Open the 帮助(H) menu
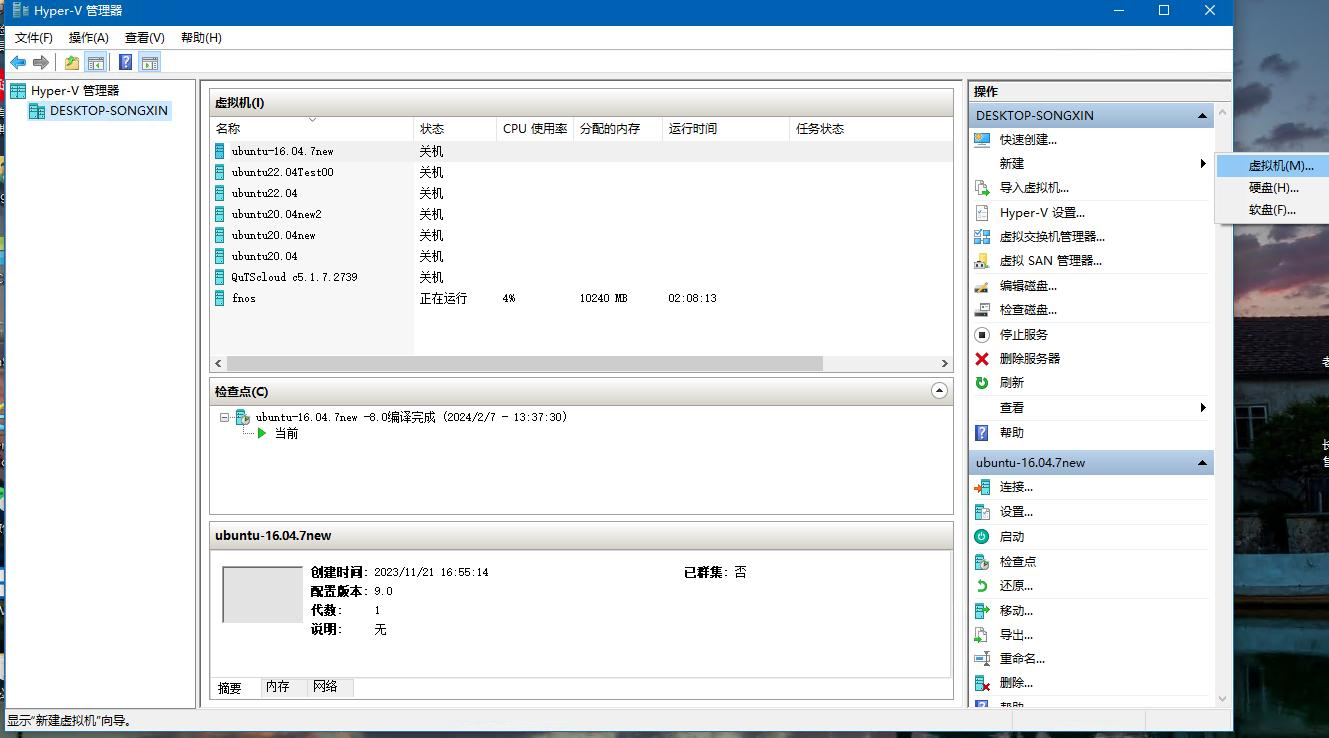This screenshot has height=738, width=1329. coord(201,38)
